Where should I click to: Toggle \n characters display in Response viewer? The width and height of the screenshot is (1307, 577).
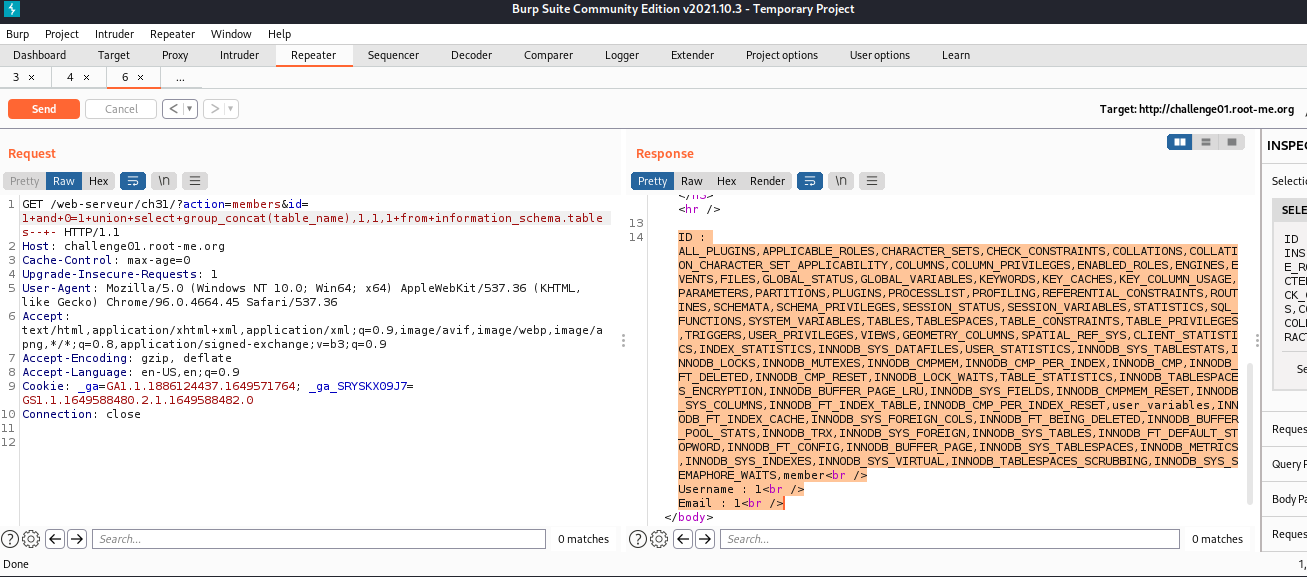(x=841, y=181)
